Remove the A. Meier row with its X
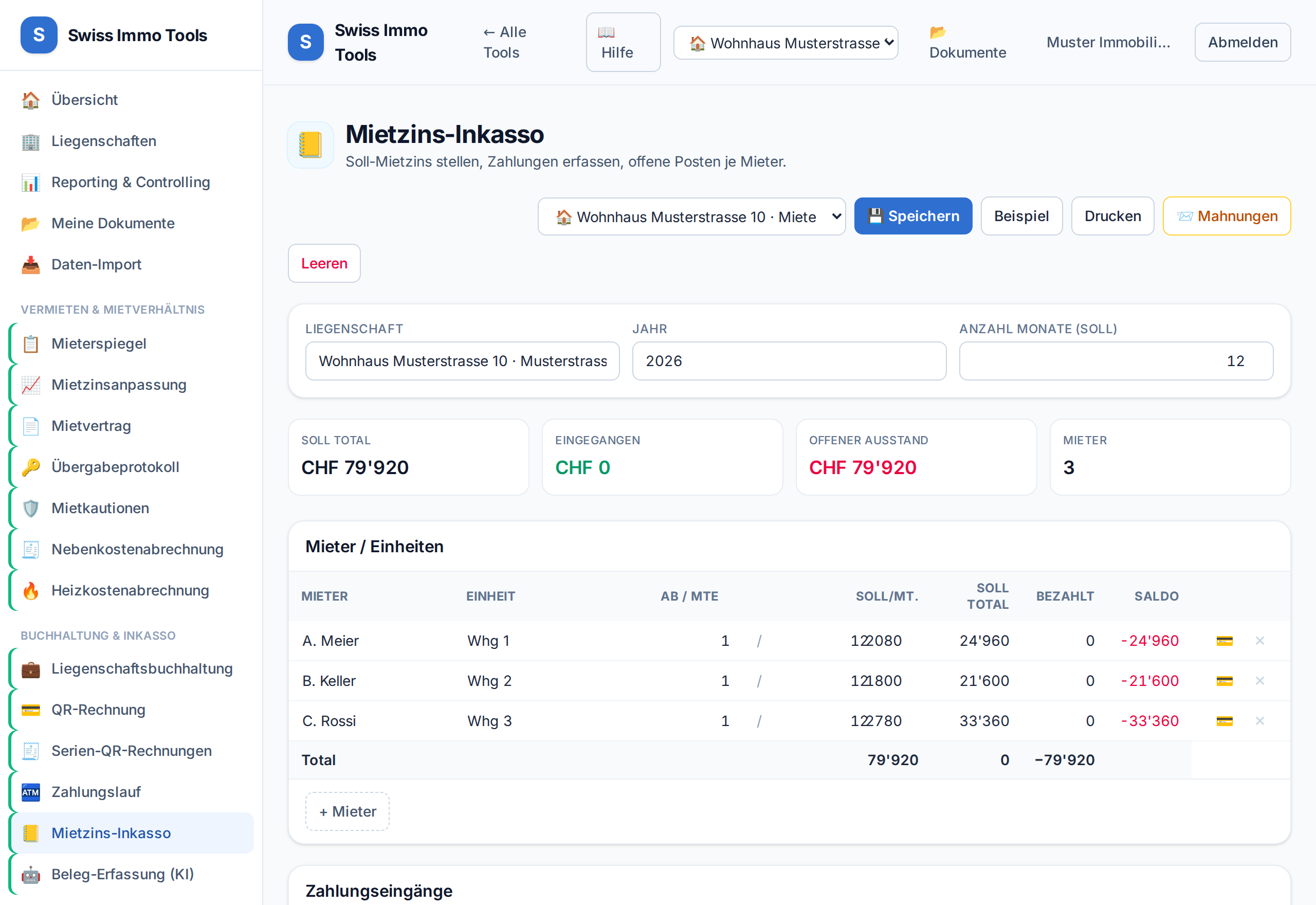1316x905 pixels. pyautogui.click(x=1259, y=641)
